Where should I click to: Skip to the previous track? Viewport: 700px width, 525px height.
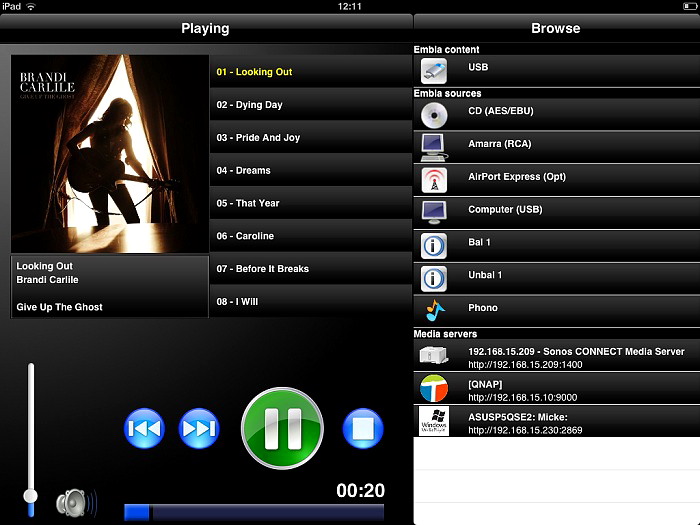[x=144, y=428]
